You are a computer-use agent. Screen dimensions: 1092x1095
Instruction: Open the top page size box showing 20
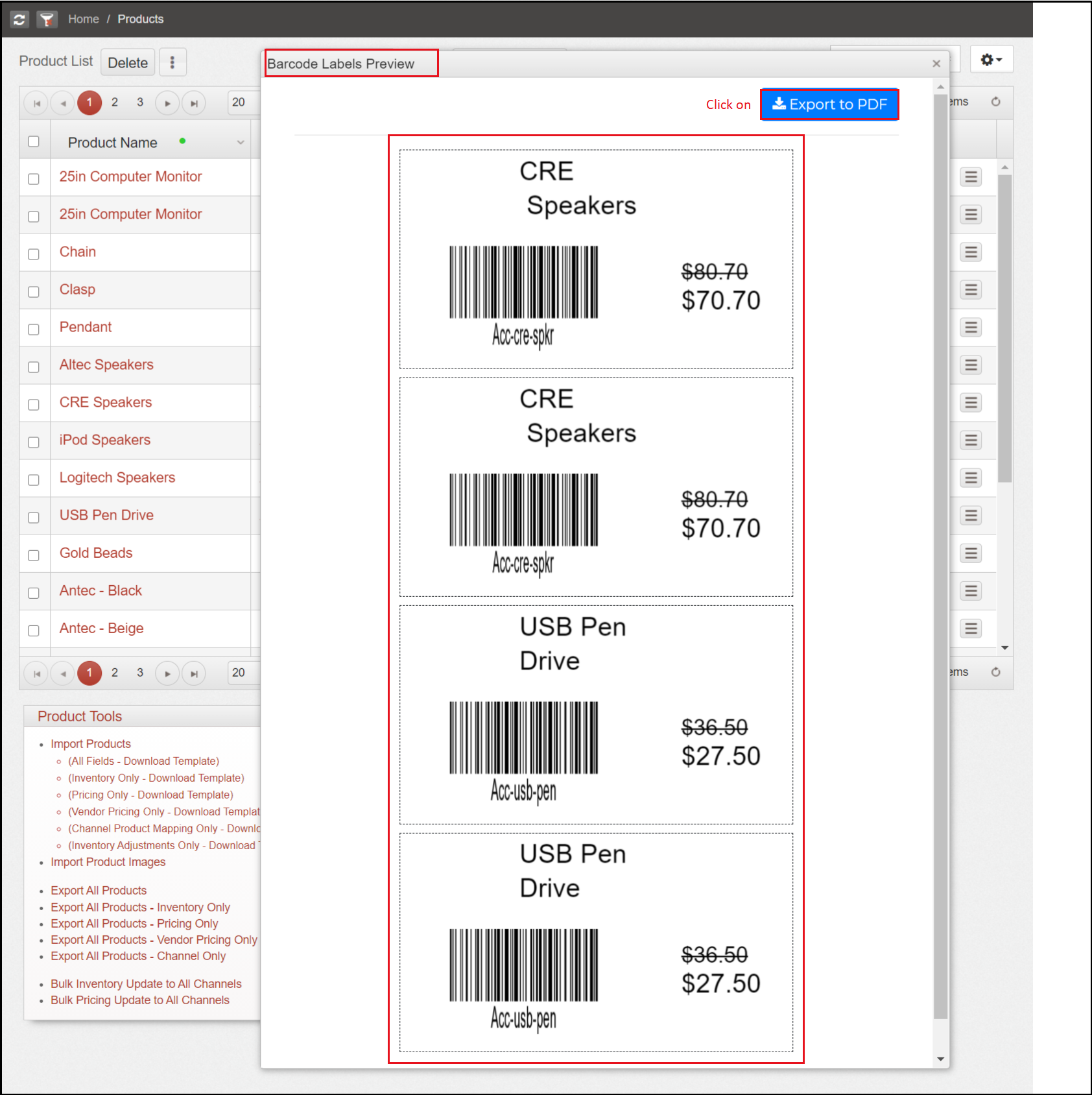click(244, 102)
